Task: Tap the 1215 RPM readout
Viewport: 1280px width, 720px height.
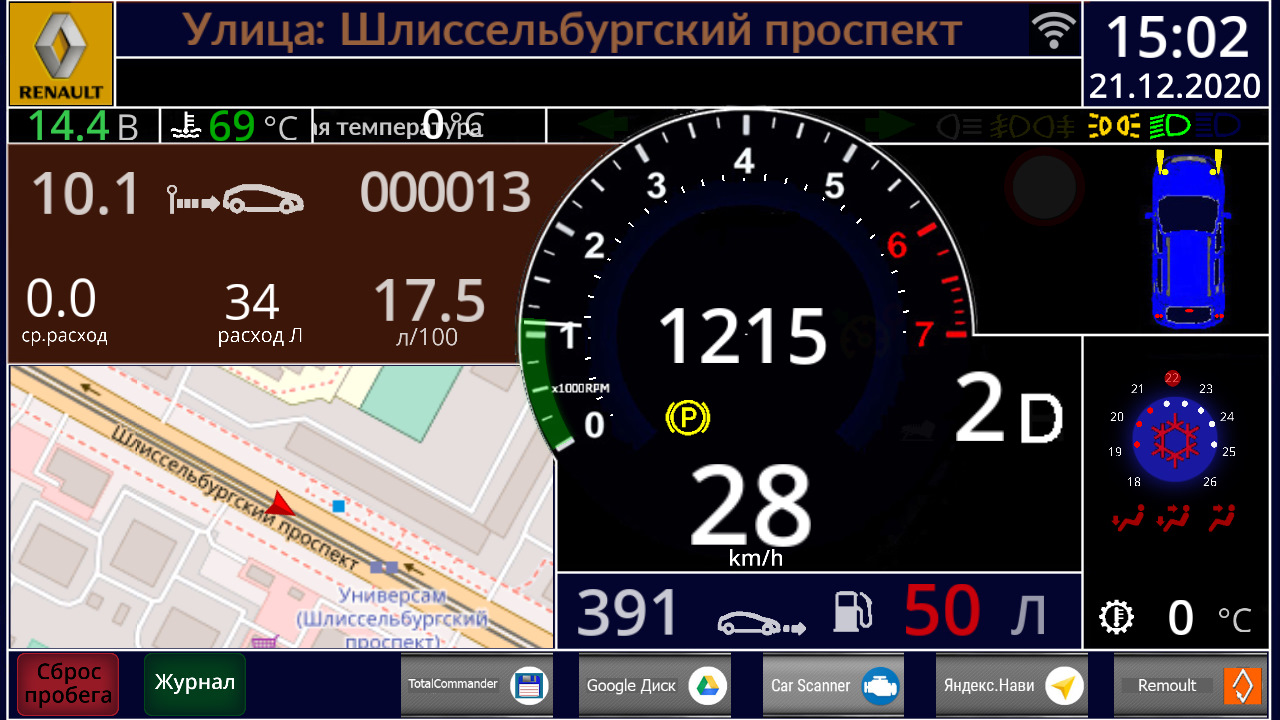Action: coord(743,336)
